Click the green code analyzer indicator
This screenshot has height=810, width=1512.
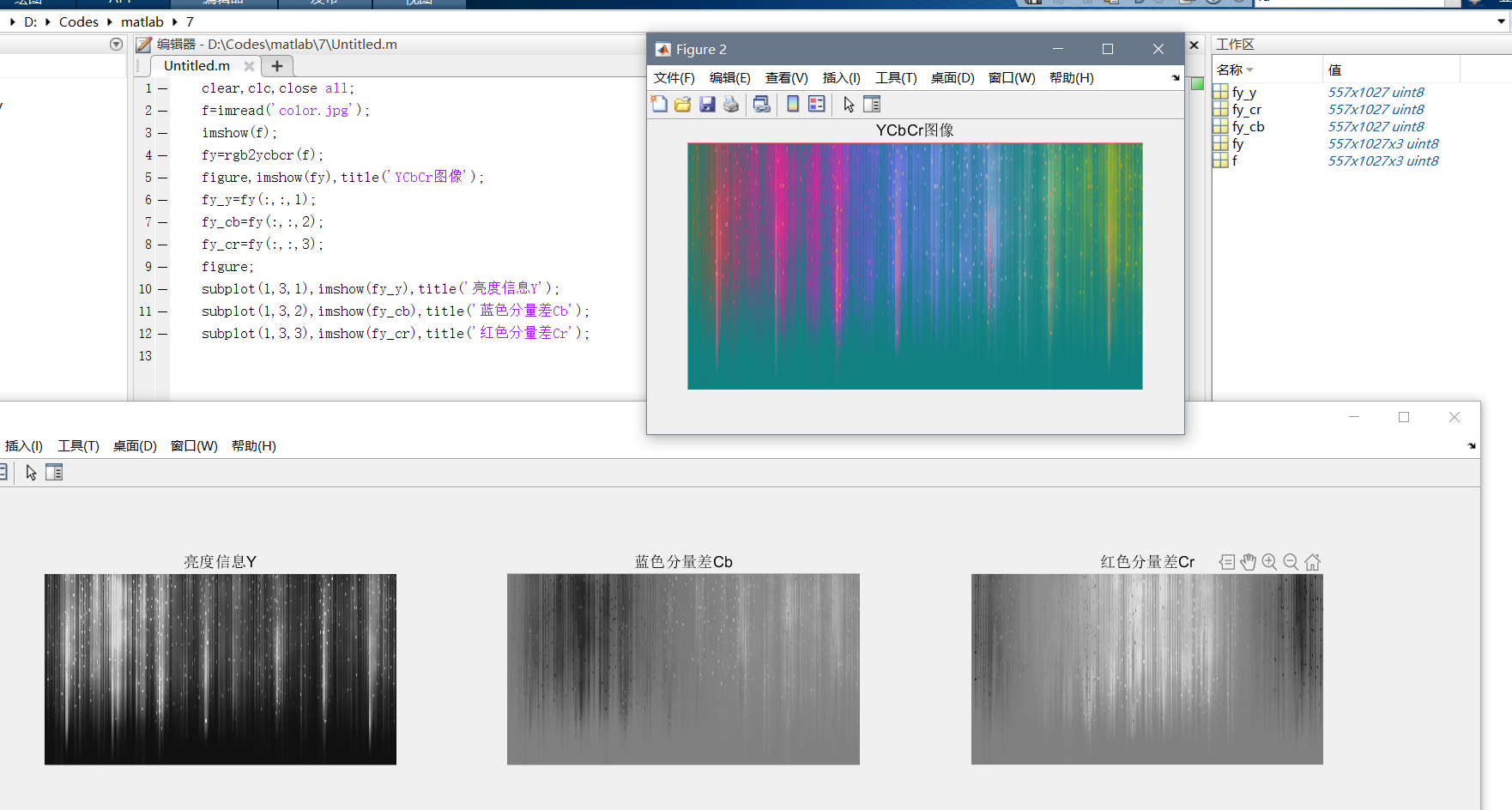pos(1197,84)
